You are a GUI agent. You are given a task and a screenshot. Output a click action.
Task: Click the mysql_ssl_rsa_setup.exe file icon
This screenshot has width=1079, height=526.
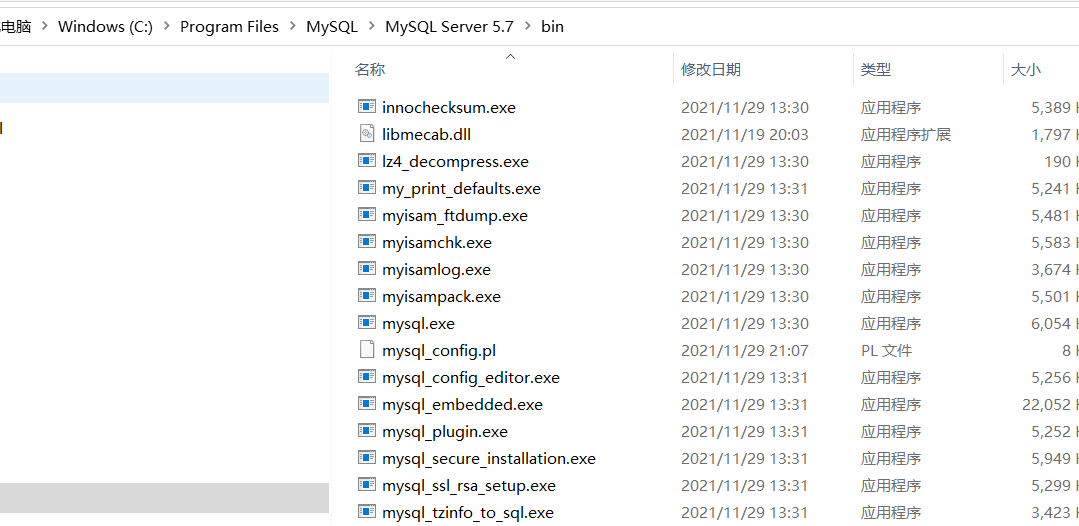pyautogui.click(x=367, y=485)
